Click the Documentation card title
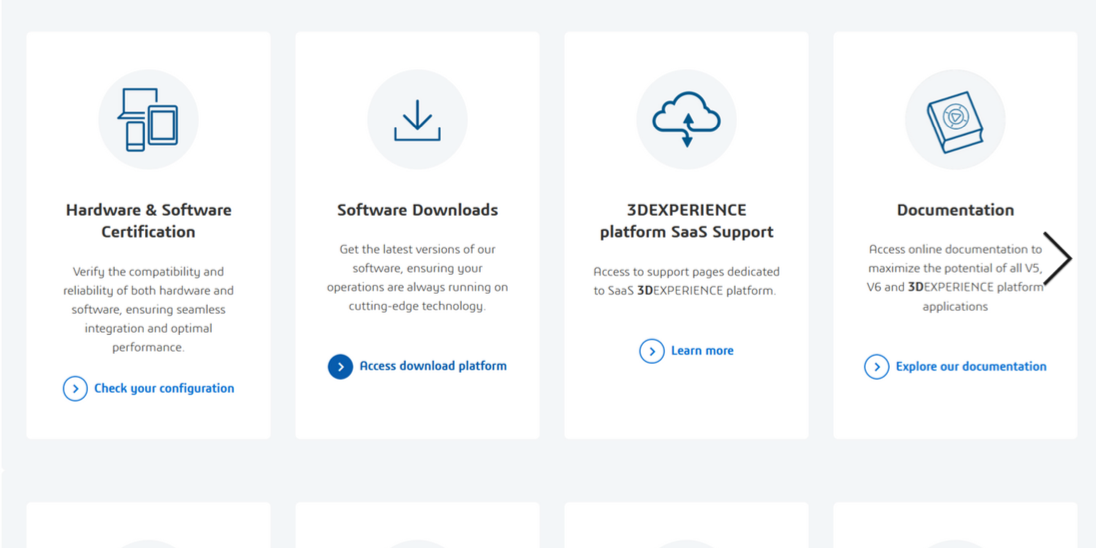Screen dimensions: 1096x548 pos(955,210)
